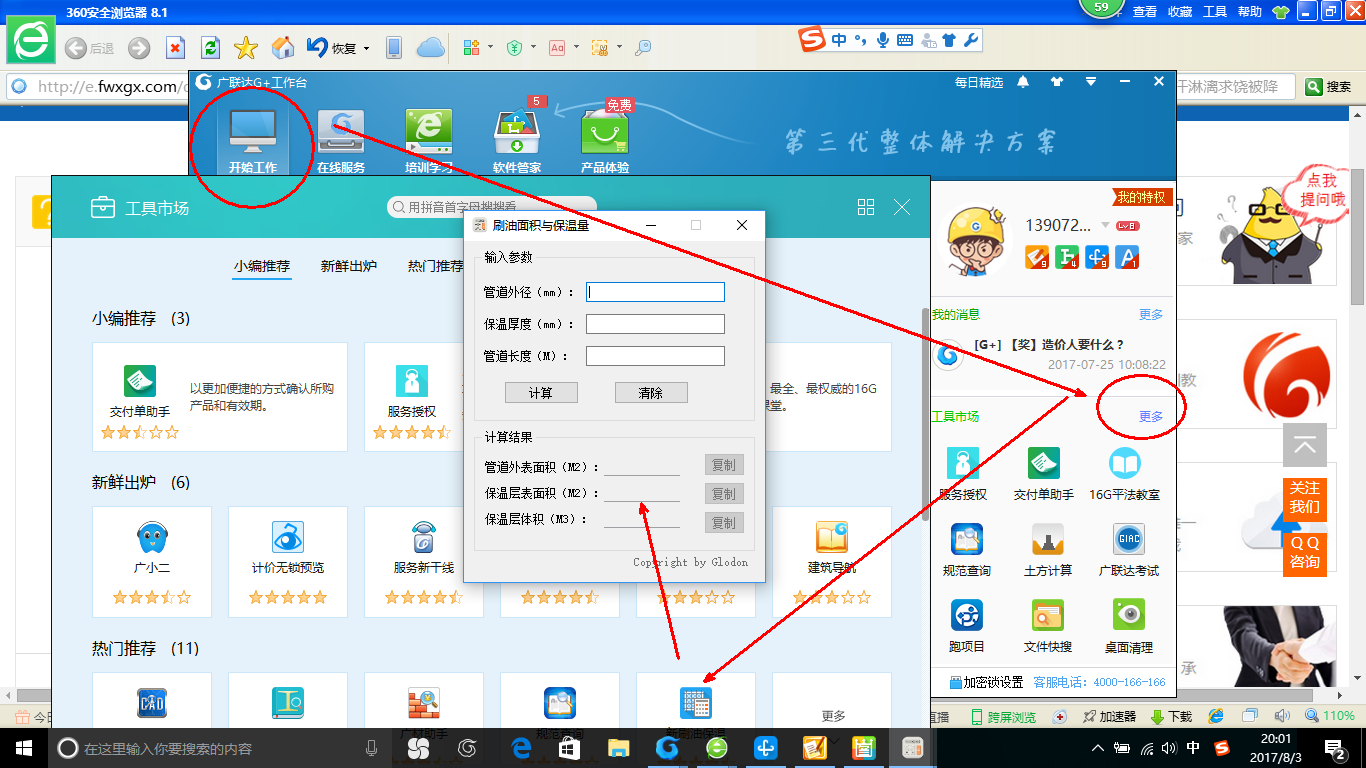1366x768 pixels.
Task: Switch to 热门推荐 tab in 工具市场
Action: (x=436, y=266)
